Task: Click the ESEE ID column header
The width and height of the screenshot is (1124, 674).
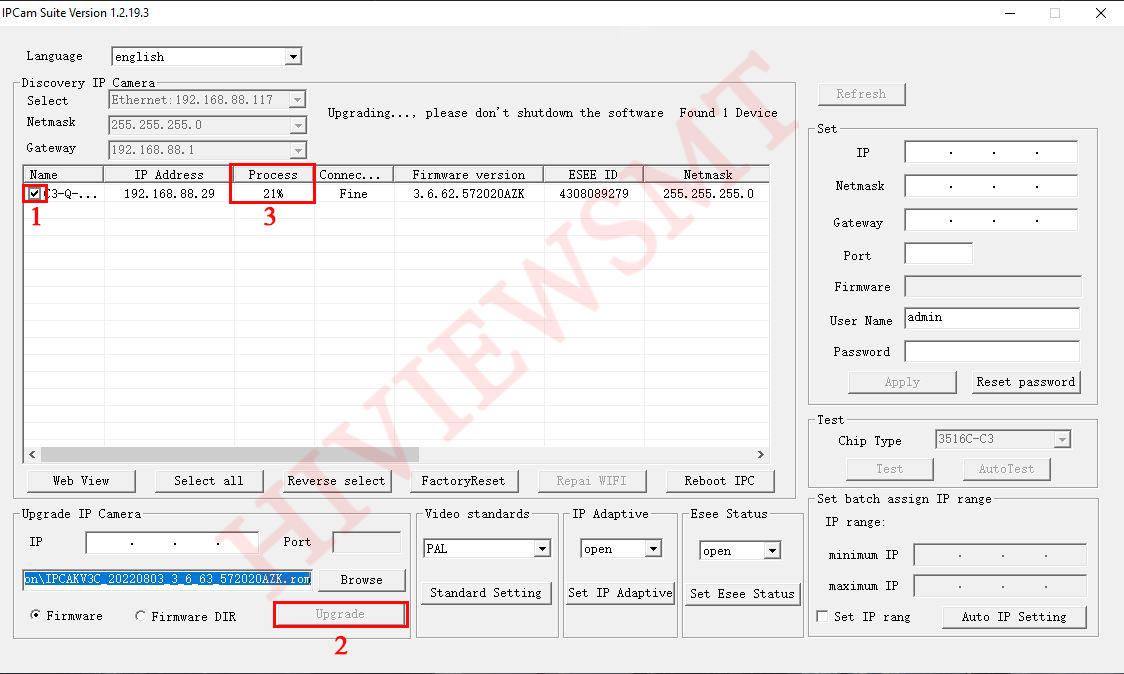Action: 593,174
